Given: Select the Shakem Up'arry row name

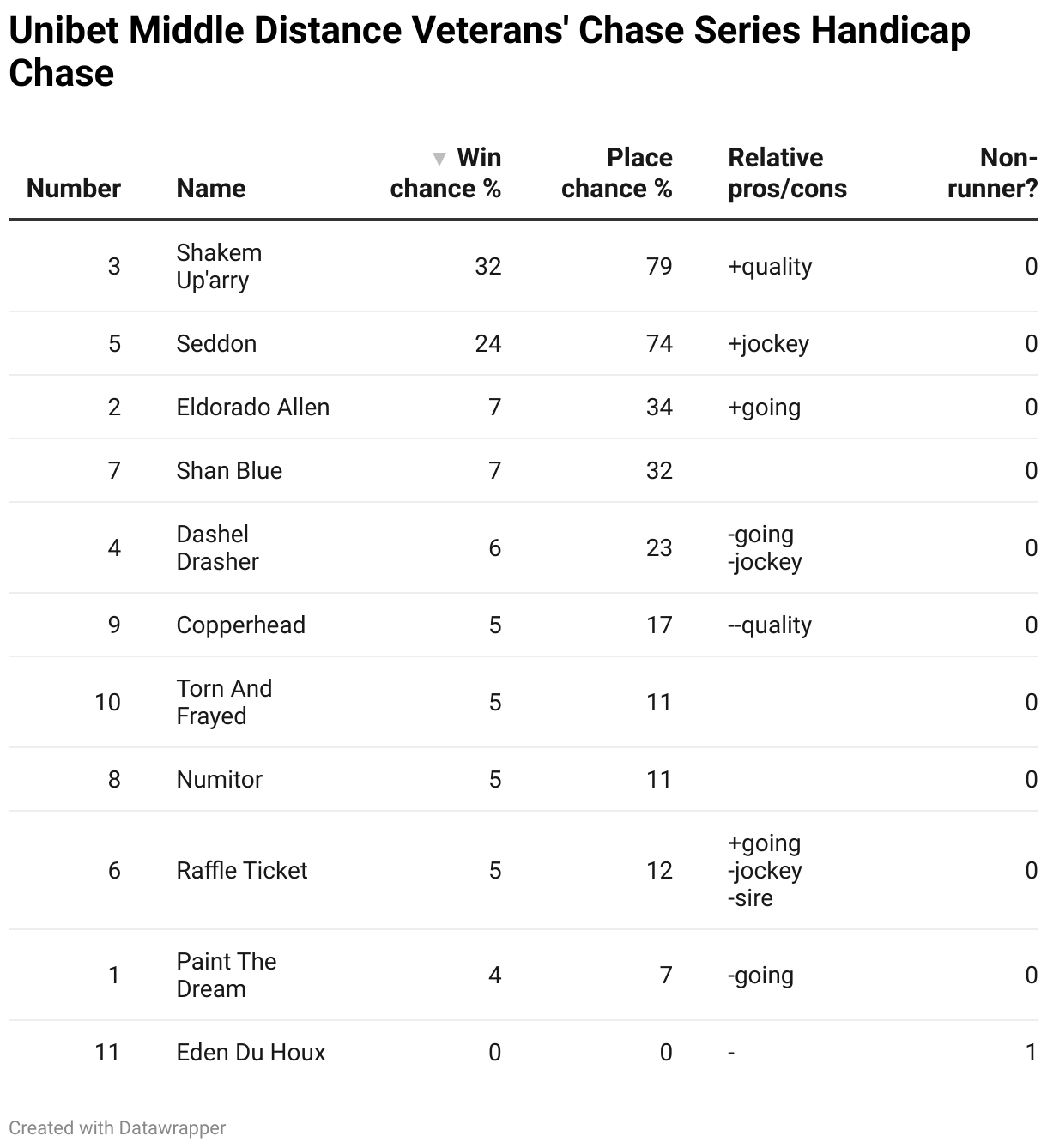Looking at the screenshot, I should click(x=219, y=267).
